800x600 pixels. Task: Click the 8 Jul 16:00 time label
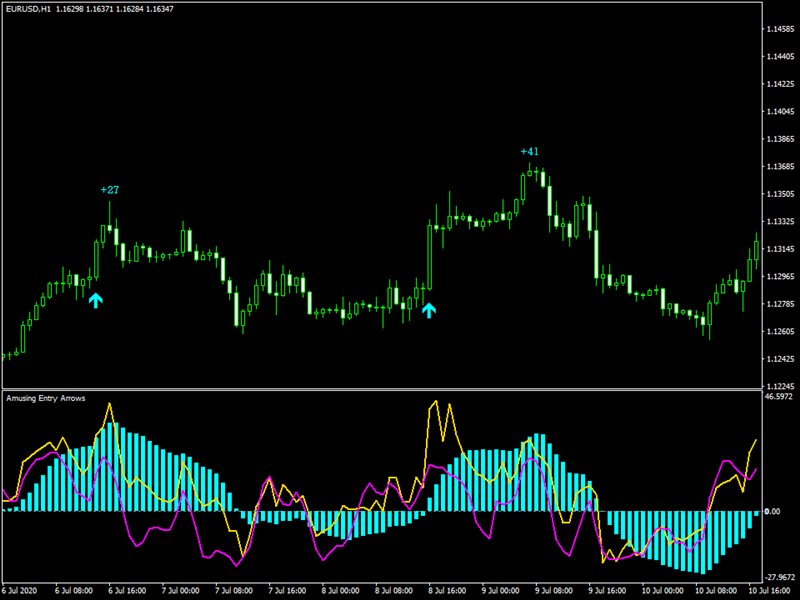447,591
